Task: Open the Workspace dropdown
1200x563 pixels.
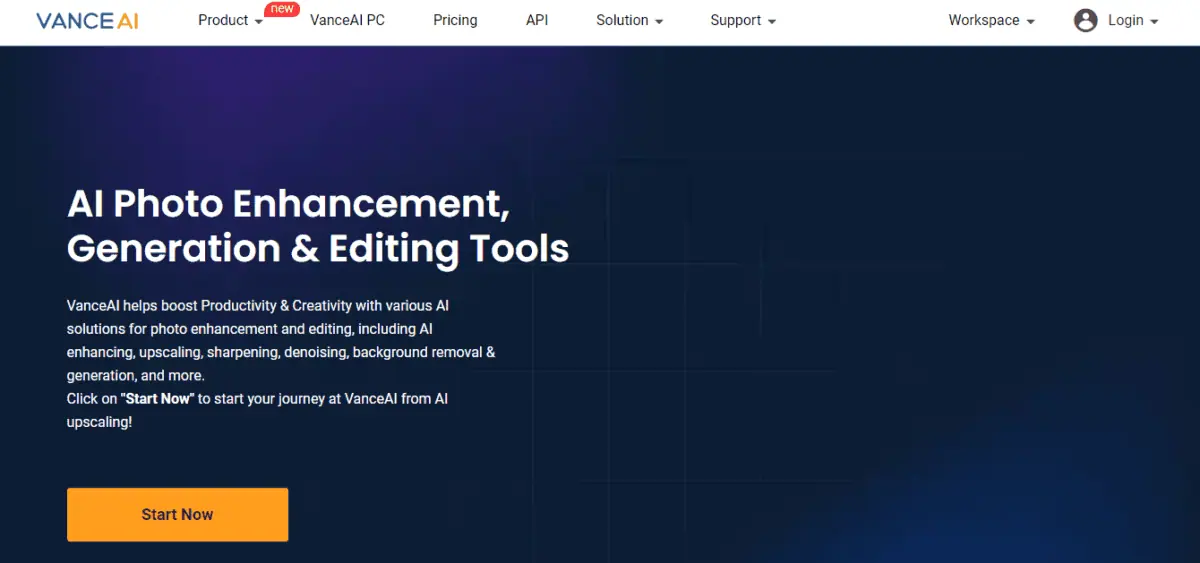Action: tap(991, 20)
